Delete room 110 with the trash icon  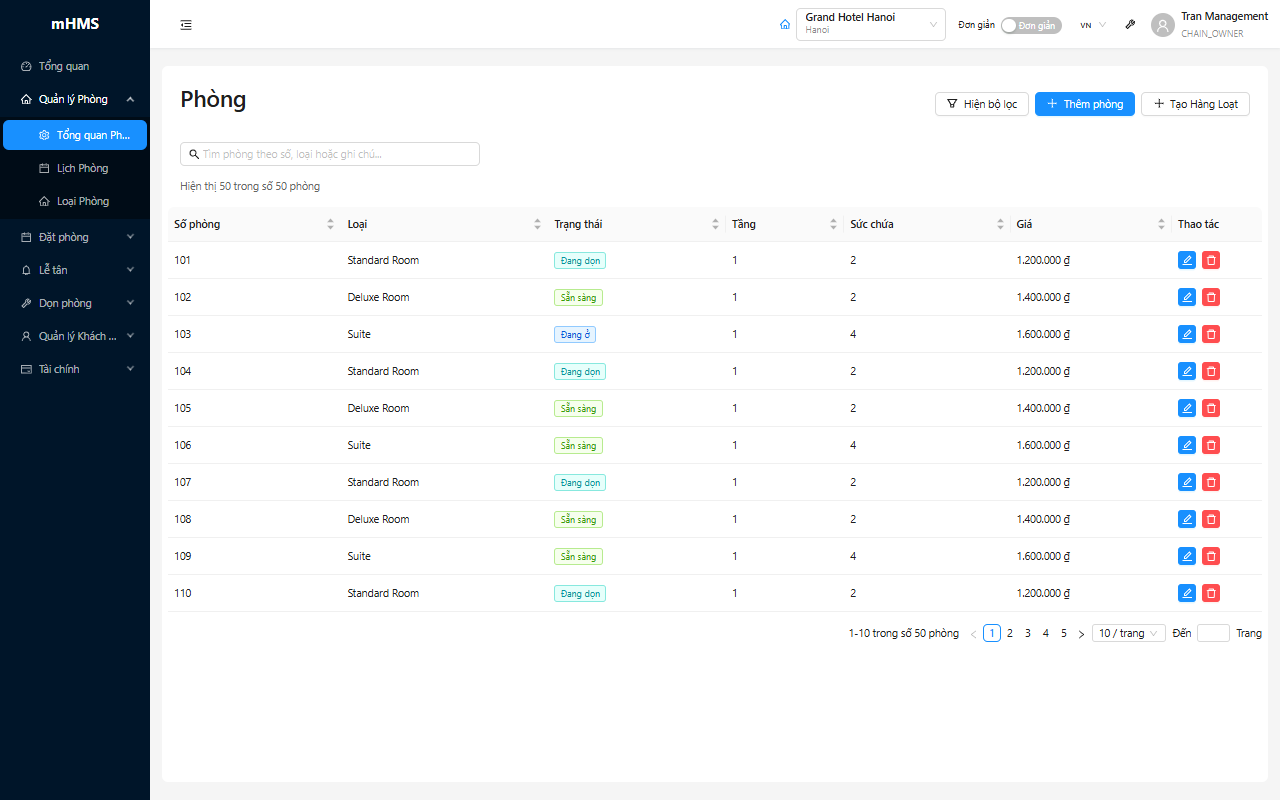[x=1211, y=593]
